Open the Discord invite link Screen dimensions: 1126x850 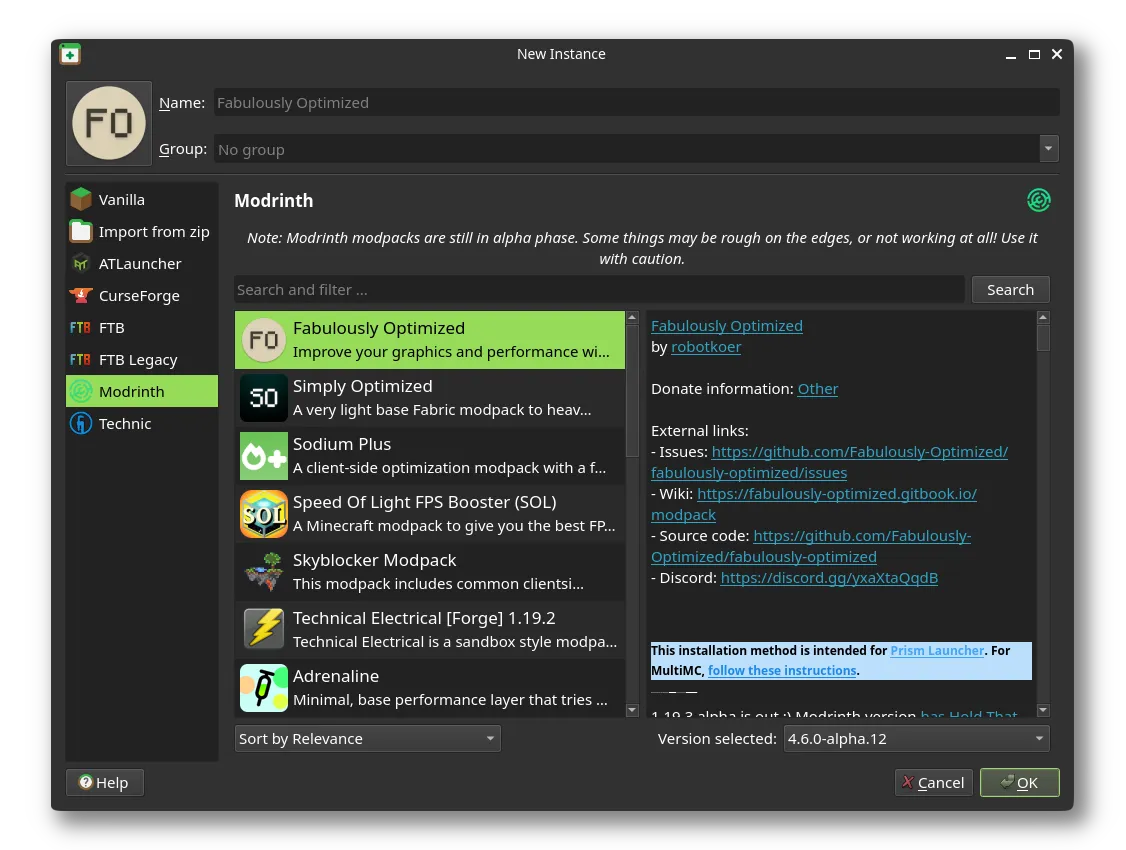[829, 578]
